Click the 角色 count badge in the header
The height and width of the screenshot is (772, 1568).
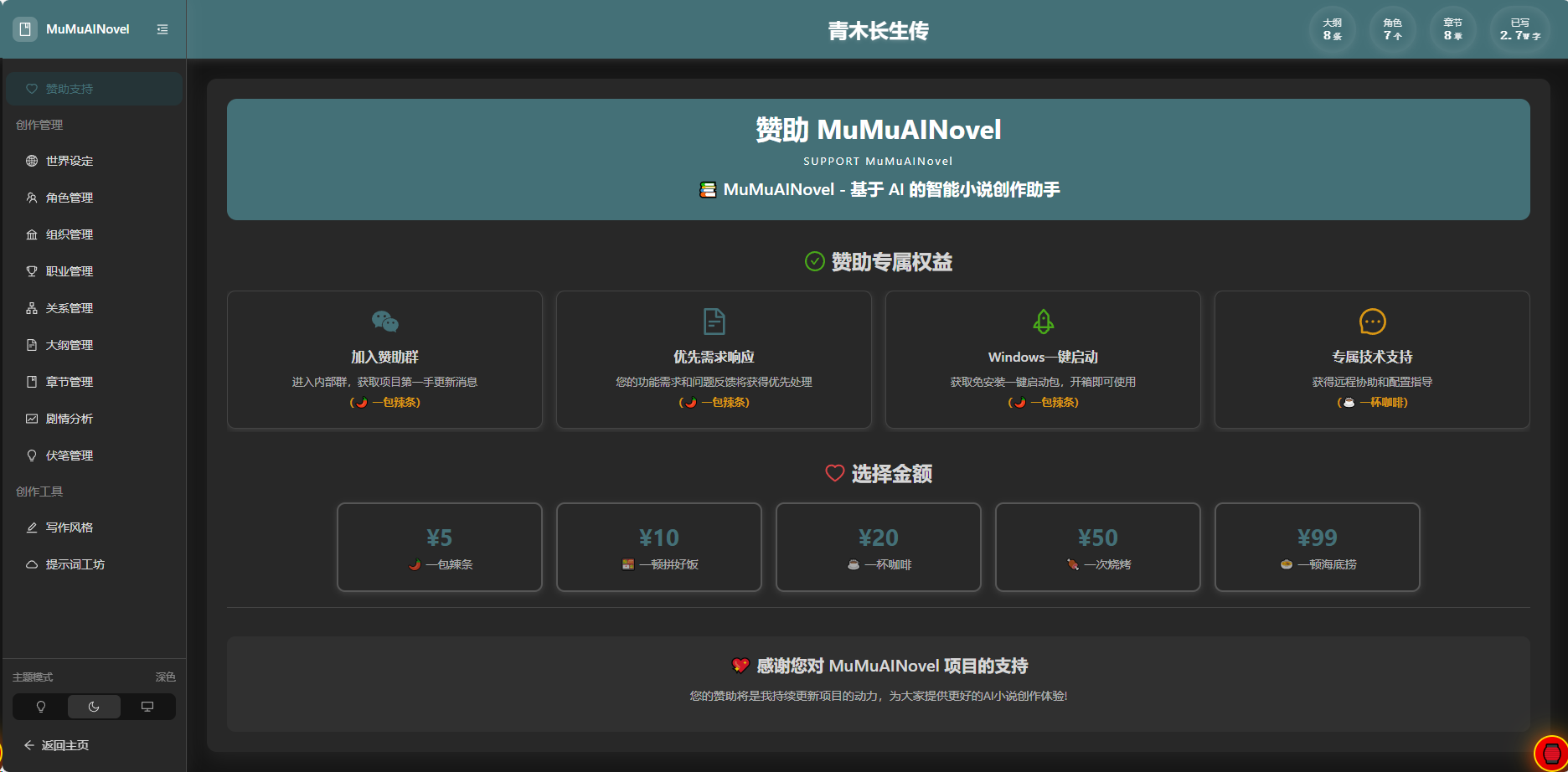(x=1393, y=29)
